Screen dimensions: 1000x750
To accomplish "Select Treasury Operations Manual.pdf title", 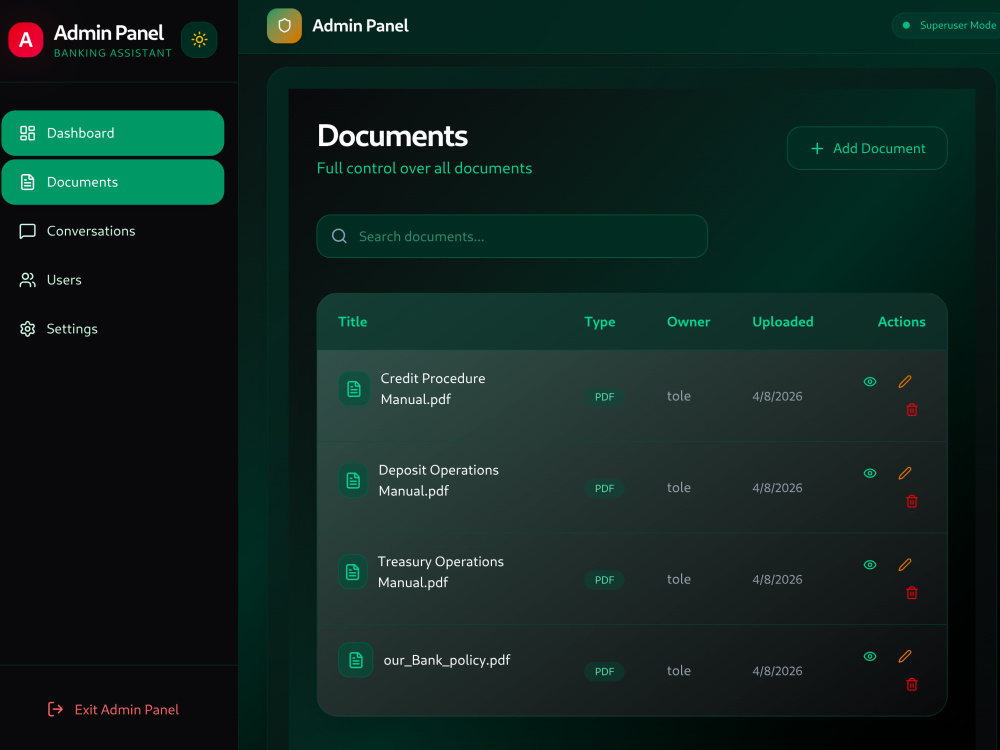I will (x=441, y=572).
